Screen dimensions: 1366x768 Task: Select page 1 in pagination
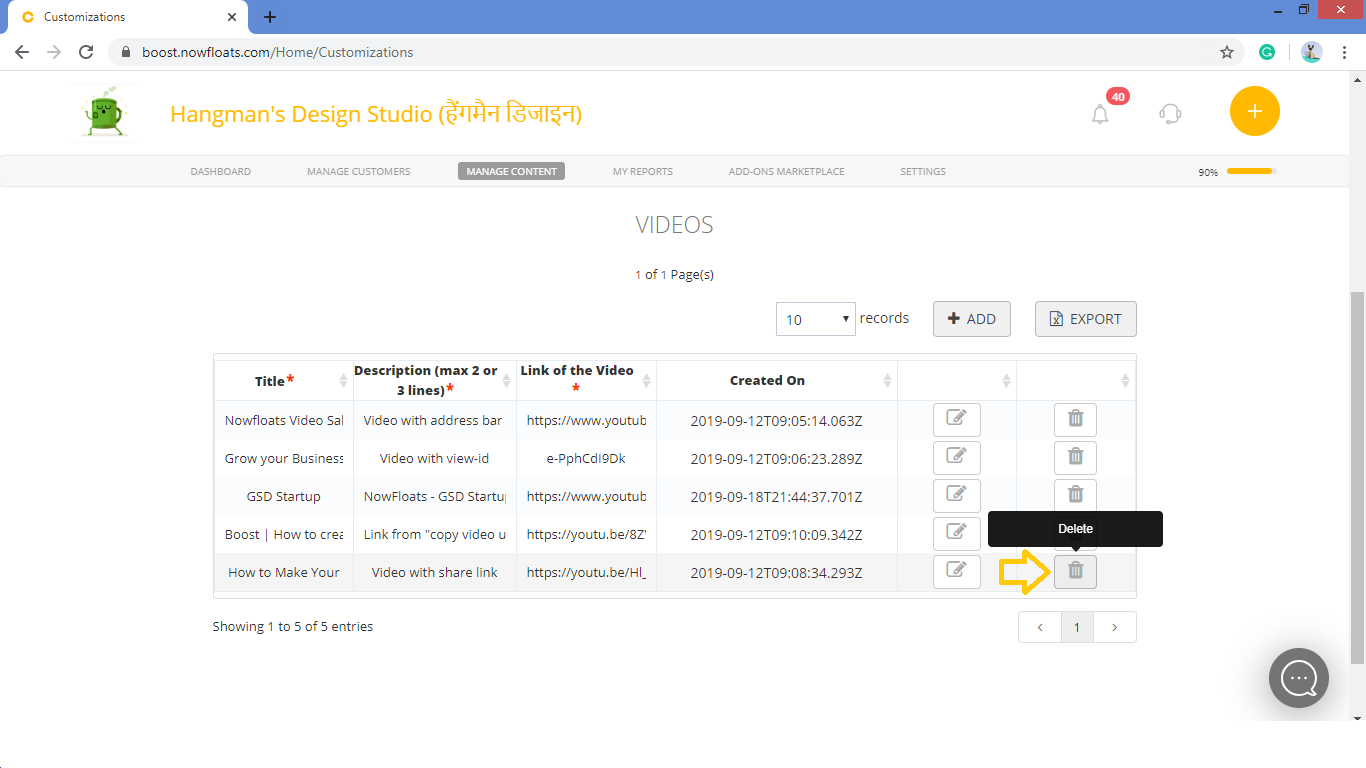point(1077,627)
